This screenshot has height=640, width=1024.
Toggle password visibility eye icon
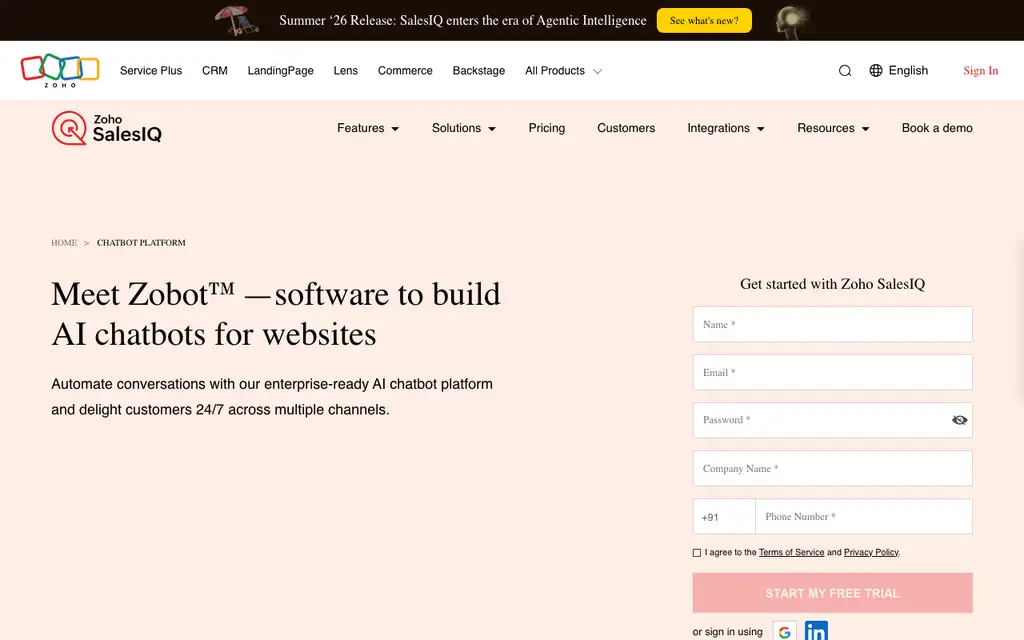(x=959, y=420)
